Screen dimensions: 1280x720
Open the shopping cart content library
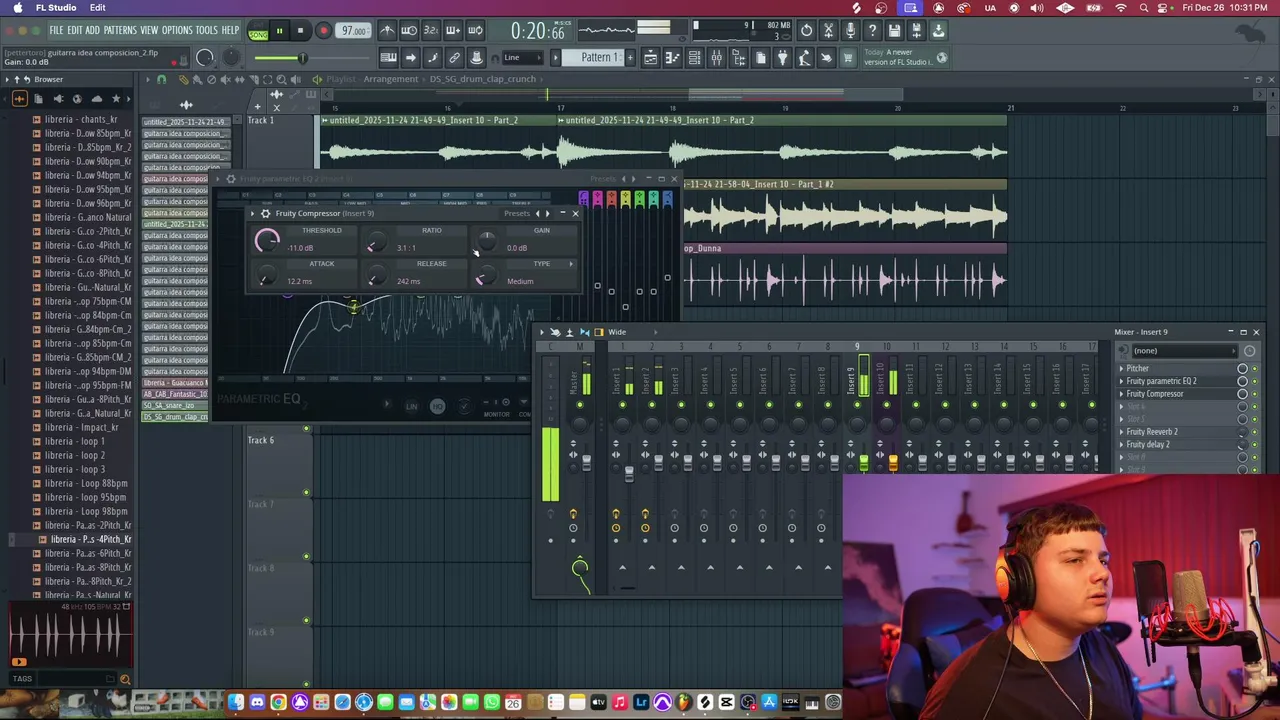(847, 57)
